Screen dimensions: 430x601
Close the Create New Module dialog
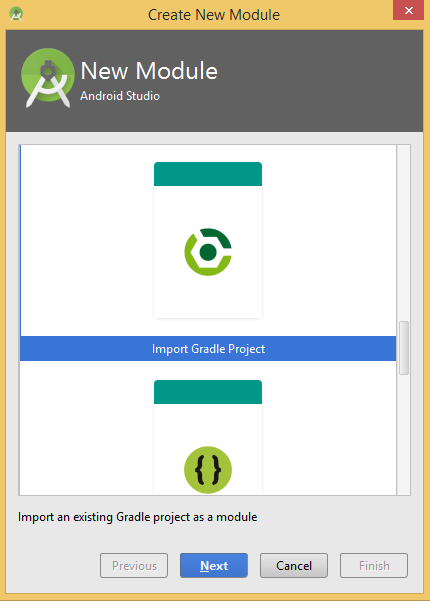tap(409, 10)
